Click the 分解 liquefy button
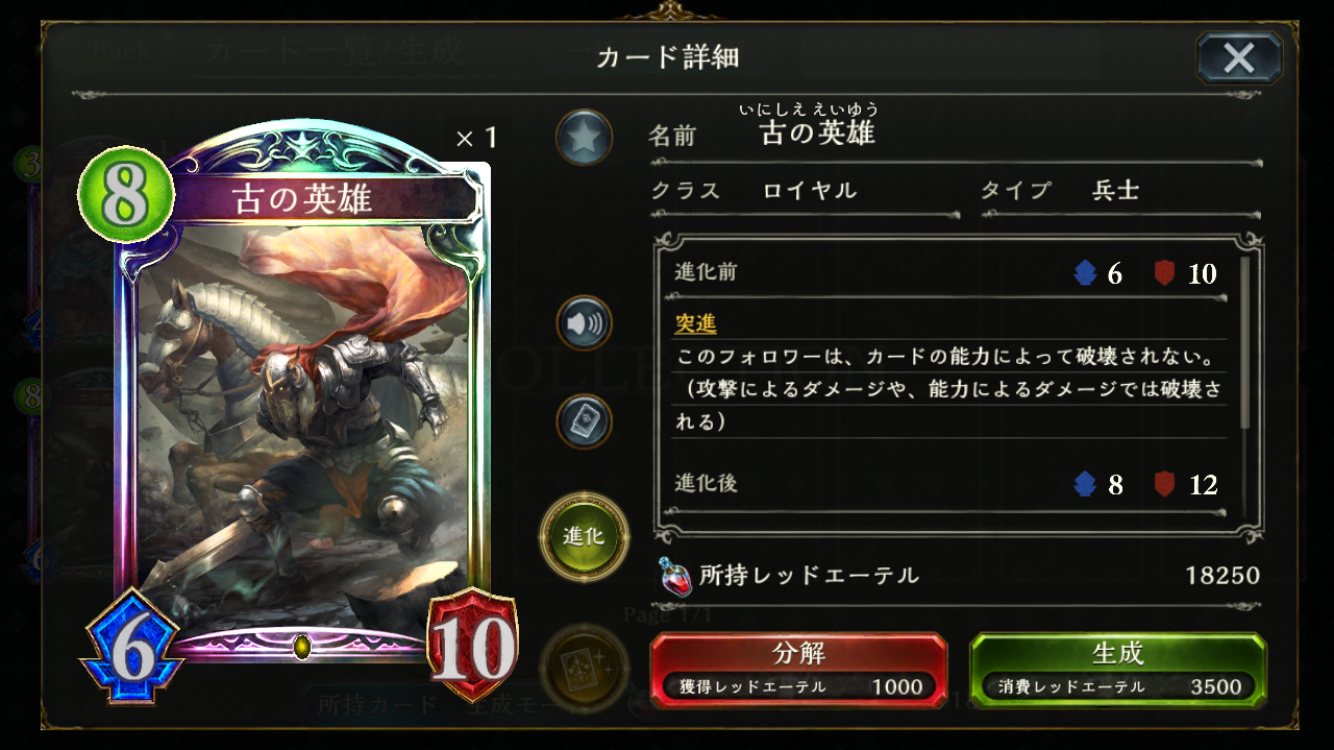Image resolution: width=1334 pixels, height=750 pixels. coord(798,670)
